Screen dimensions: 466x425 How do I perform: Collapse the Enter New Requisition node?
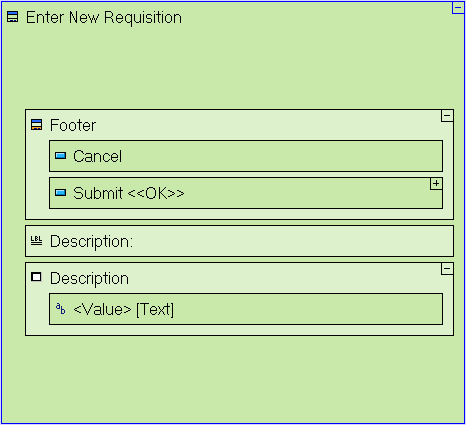pos(458,8)
